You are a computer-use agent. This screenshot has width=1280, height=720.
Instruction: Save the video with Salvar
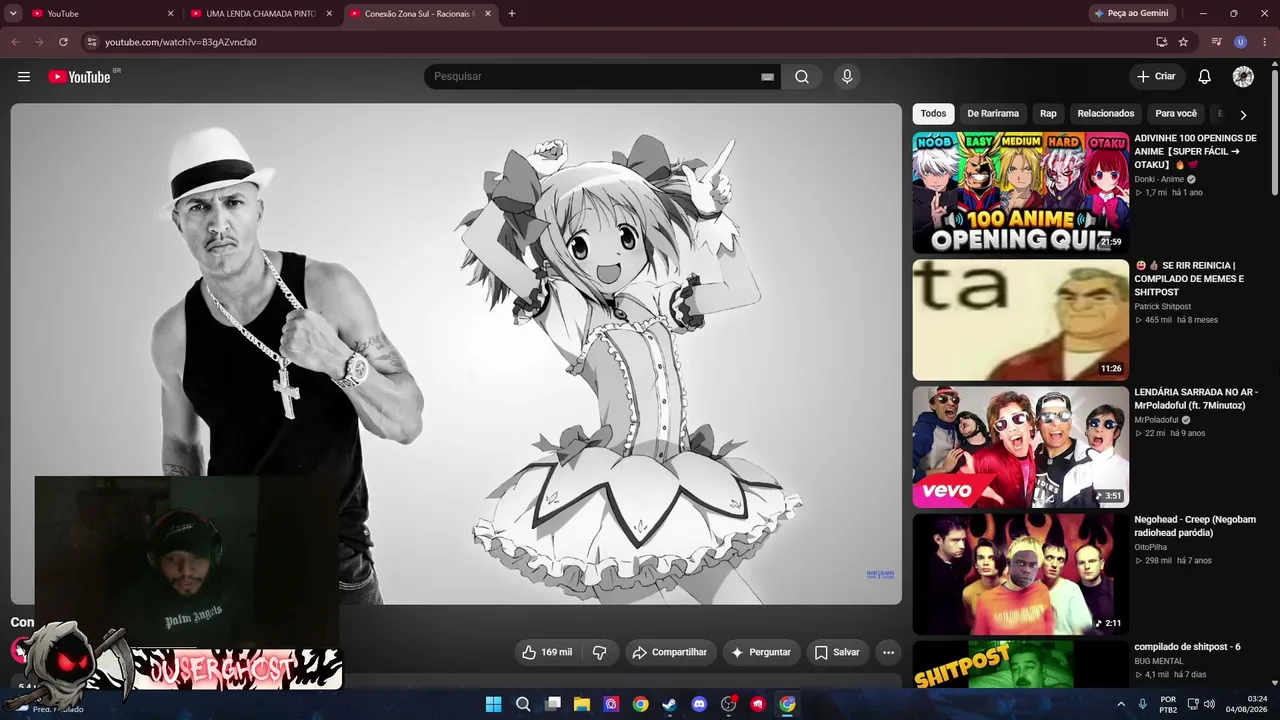pos(837,652)
